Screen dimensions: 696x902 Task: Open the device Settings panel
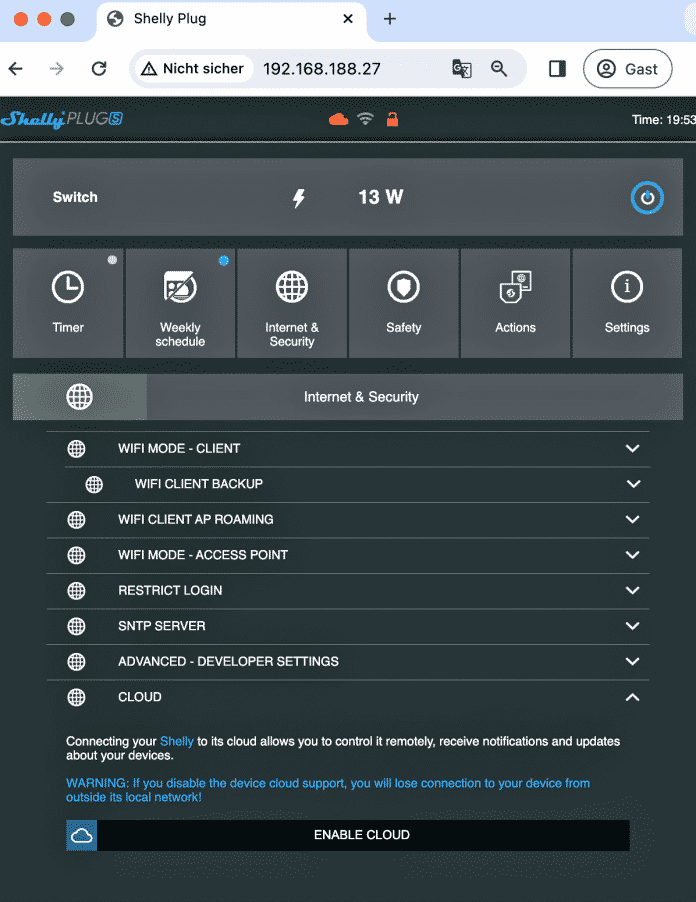627,303
